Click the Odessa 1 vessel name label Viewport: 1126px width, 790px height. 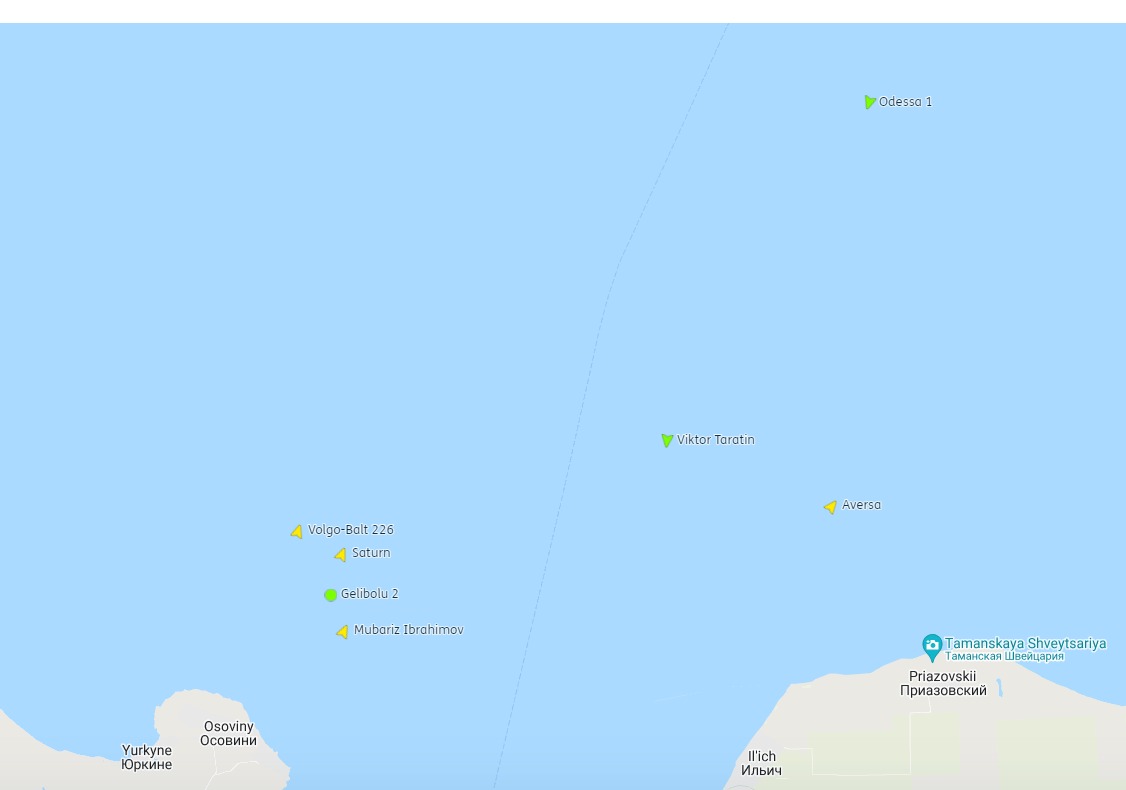(906, 102)
